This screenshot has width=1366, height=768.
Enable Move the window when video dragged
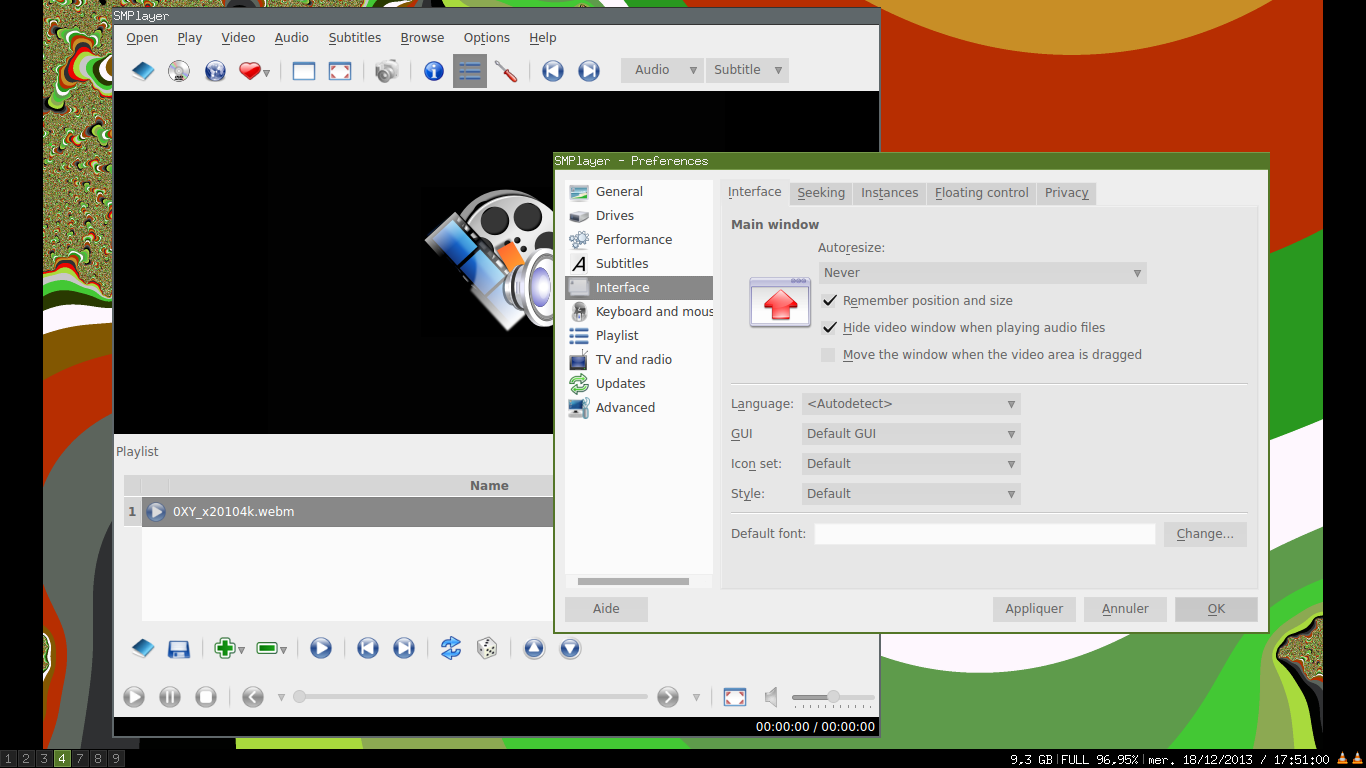828,355
